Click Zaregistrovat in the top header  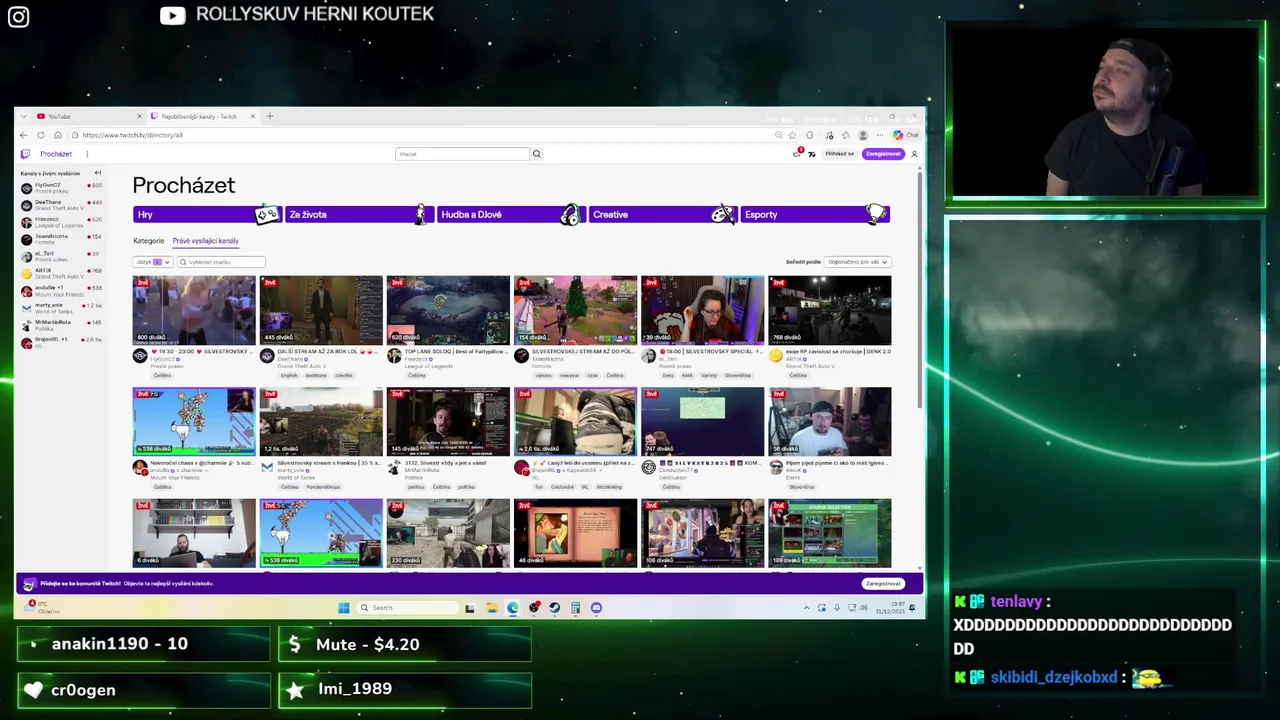tap(884, 154)
